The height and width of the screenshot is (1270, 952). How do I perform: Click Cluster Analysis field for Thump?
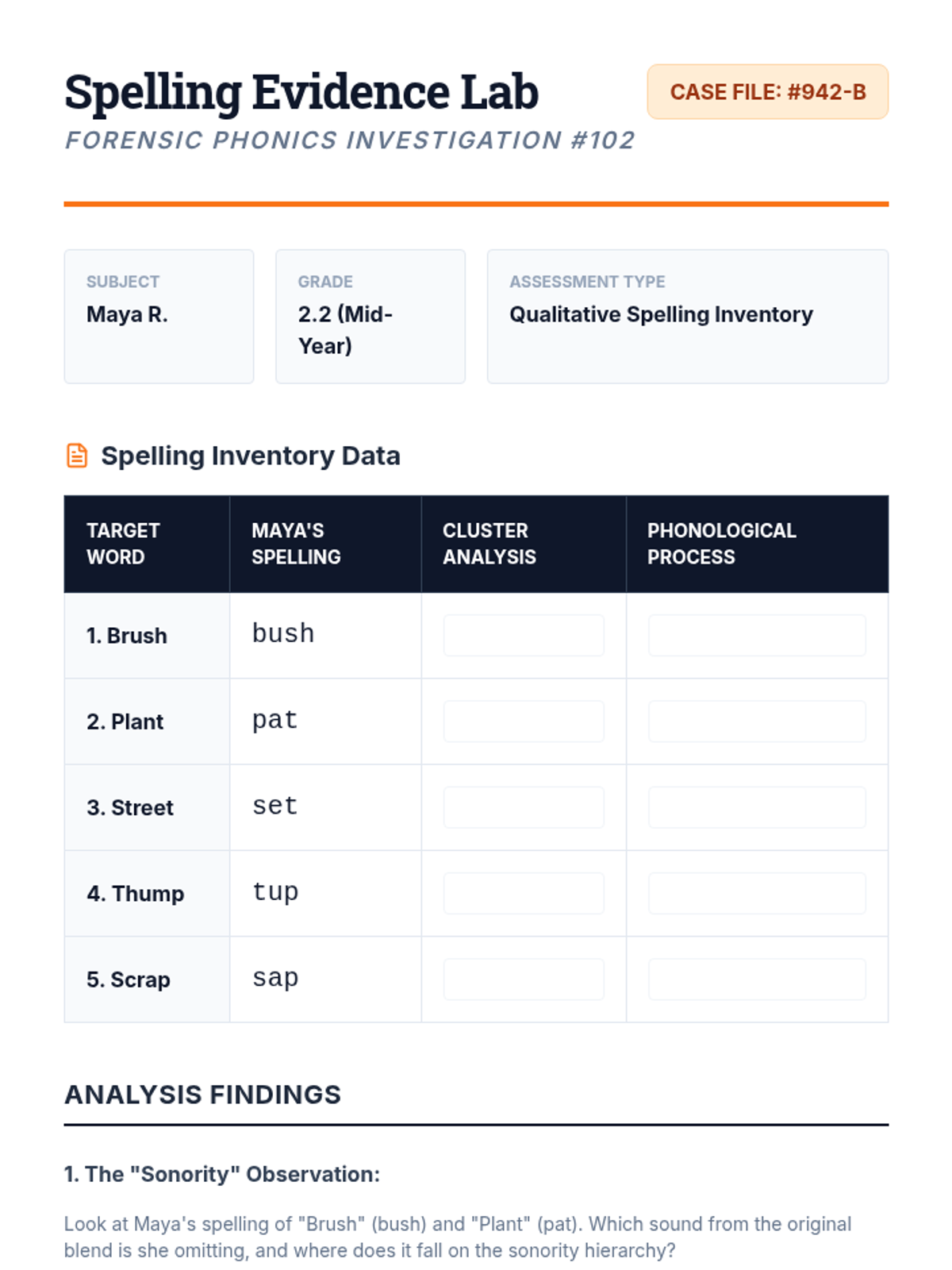coord(524,893)
